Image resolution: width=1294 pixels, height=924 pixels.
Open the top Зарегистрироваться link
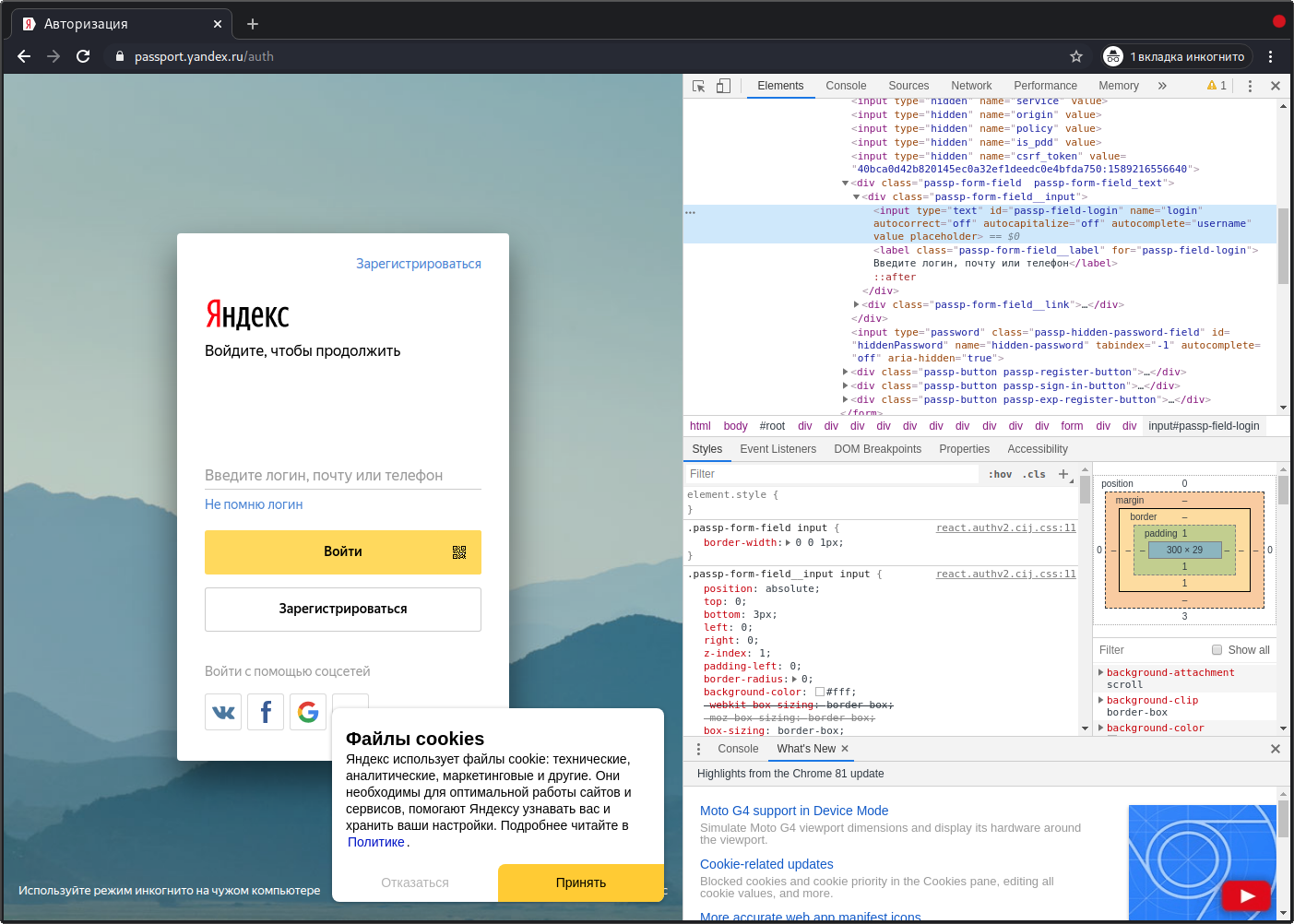(419, 264)
